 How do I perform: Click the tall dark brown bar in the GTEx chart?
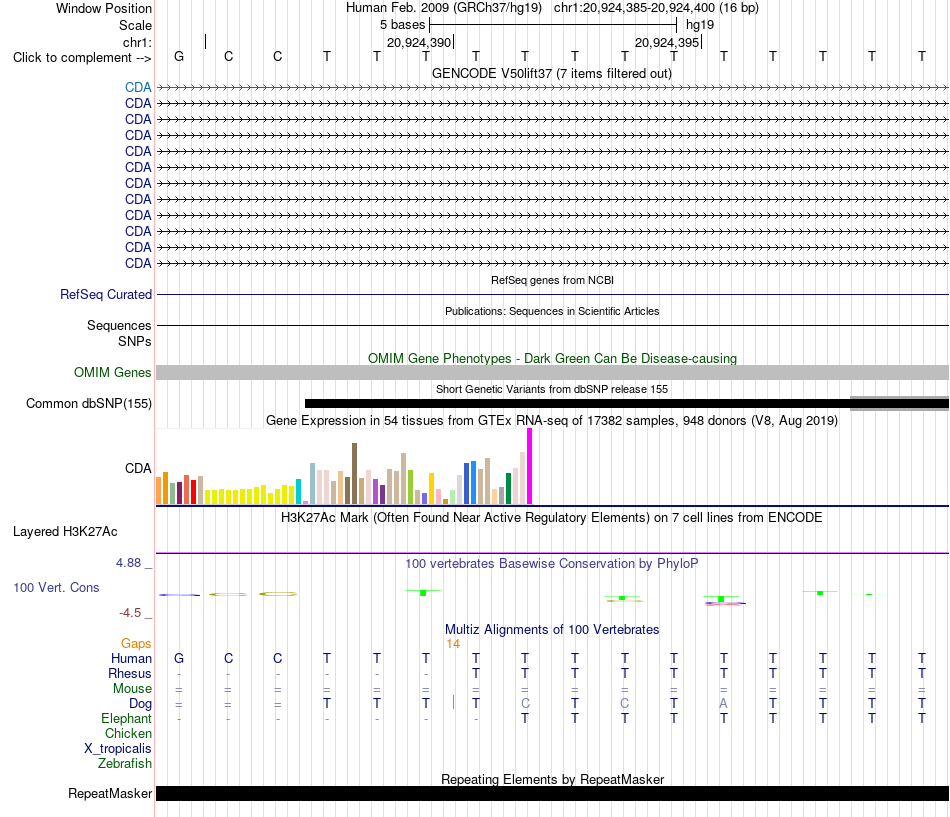(354, 473)
